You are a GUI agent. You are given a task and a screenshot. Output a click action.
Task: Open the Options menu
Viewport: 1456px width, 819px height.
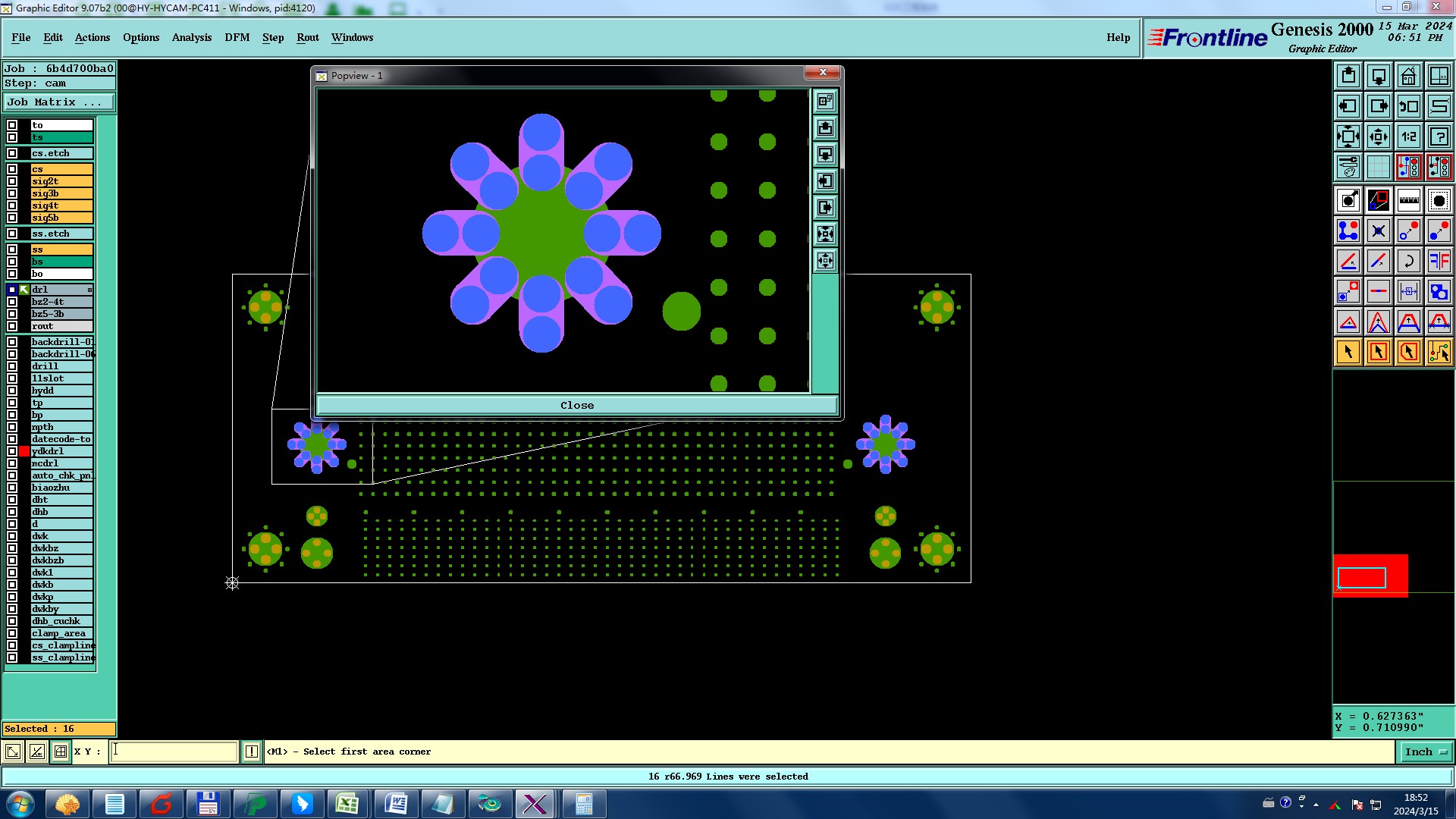tap(141, 37)
